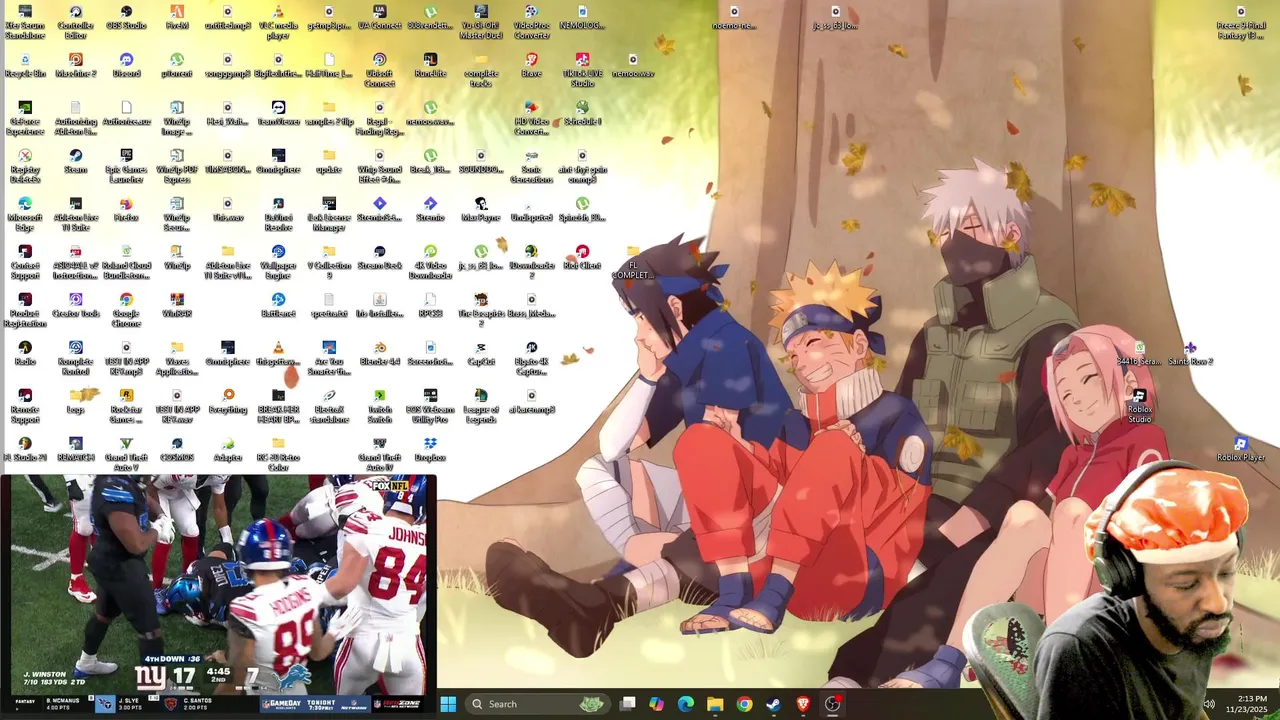Image resolution: width=1280 pixels, height=720 pixels.
Task: Open the UA Connect desktop icon
Action: tap(379, 20)
